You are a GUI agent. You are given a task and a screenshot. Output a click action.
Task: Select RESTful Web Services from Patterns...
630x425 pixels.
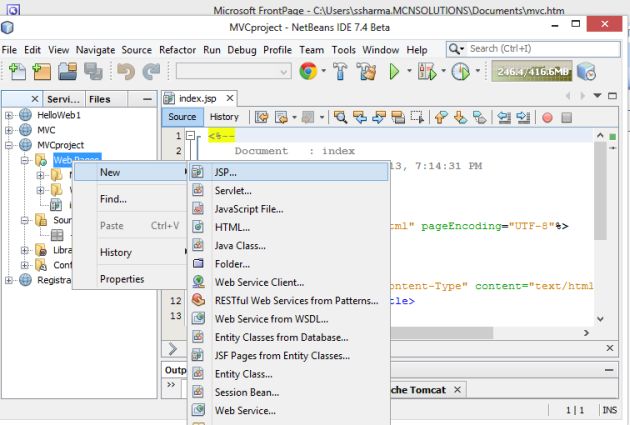click(x=289, y=300)
